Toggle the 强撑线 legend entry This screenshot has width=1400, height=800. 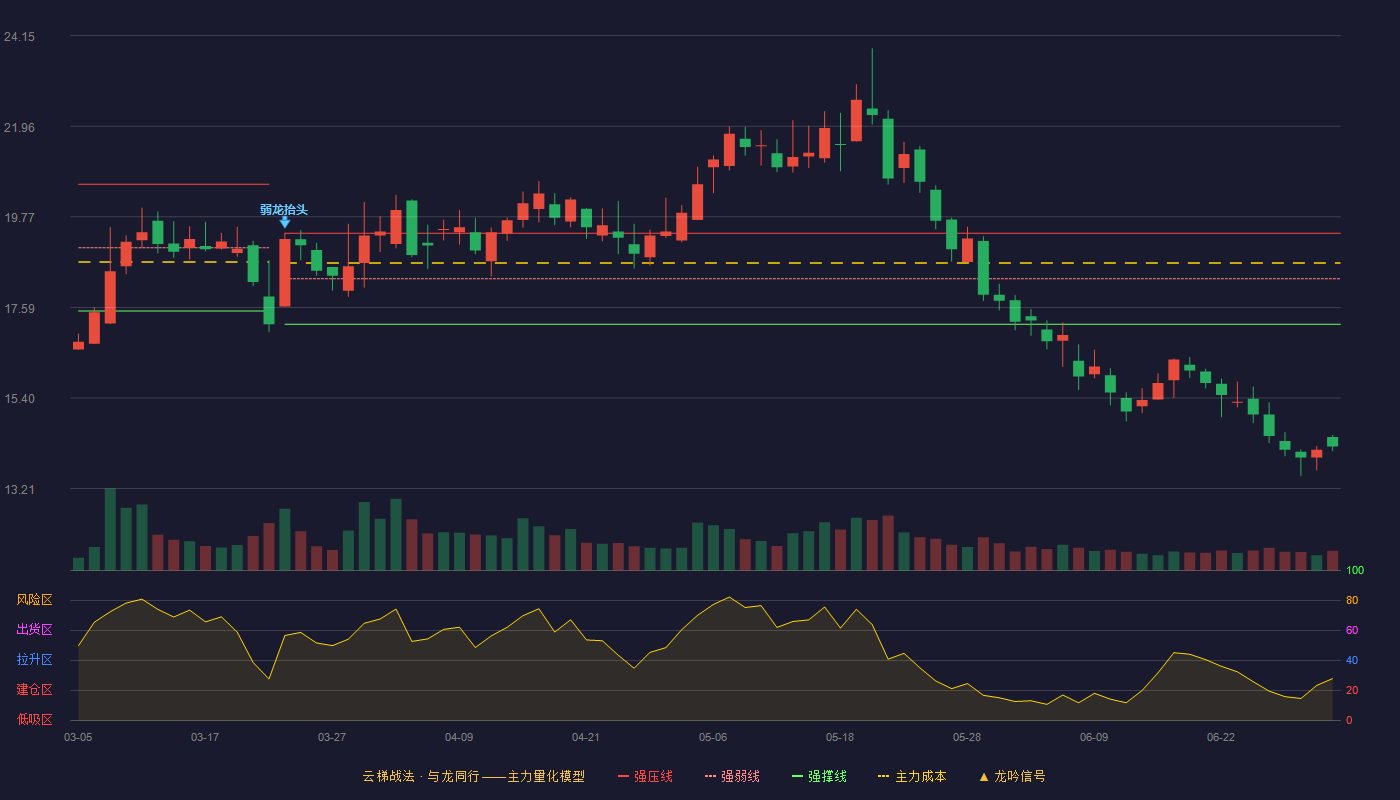820,776
